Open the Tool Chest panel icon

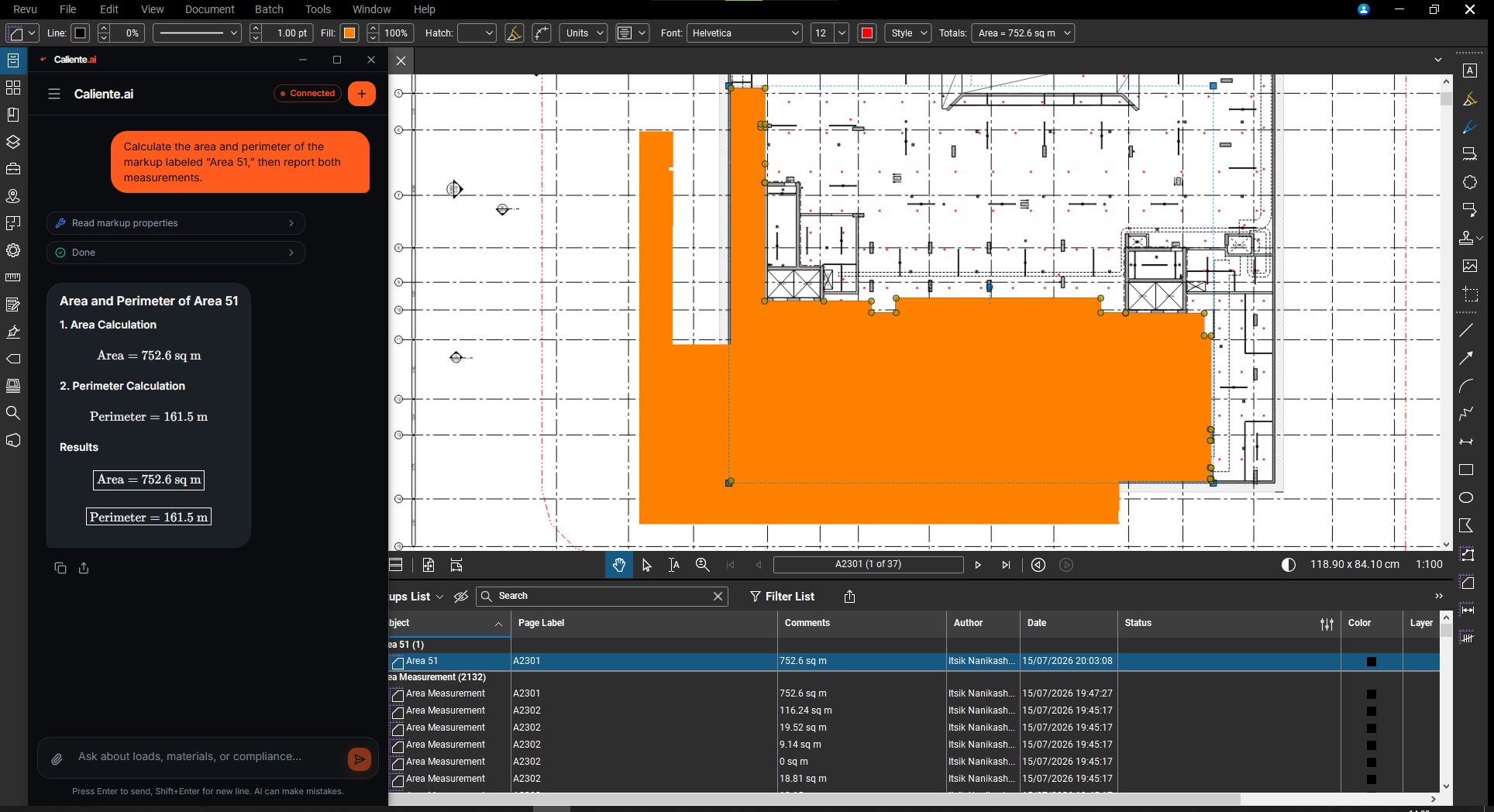(13, 169)
